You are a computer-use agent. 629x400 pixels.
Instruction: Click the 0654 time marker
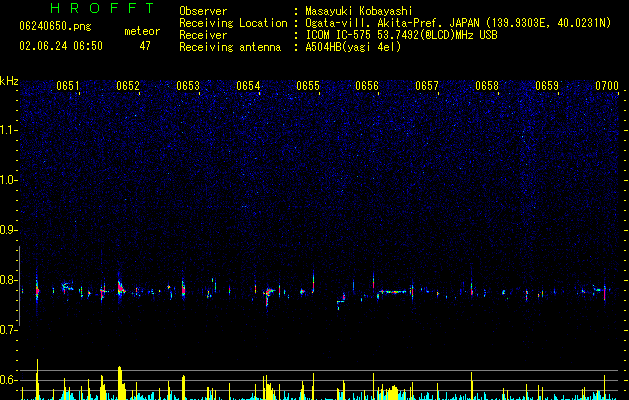coord(248,86)
